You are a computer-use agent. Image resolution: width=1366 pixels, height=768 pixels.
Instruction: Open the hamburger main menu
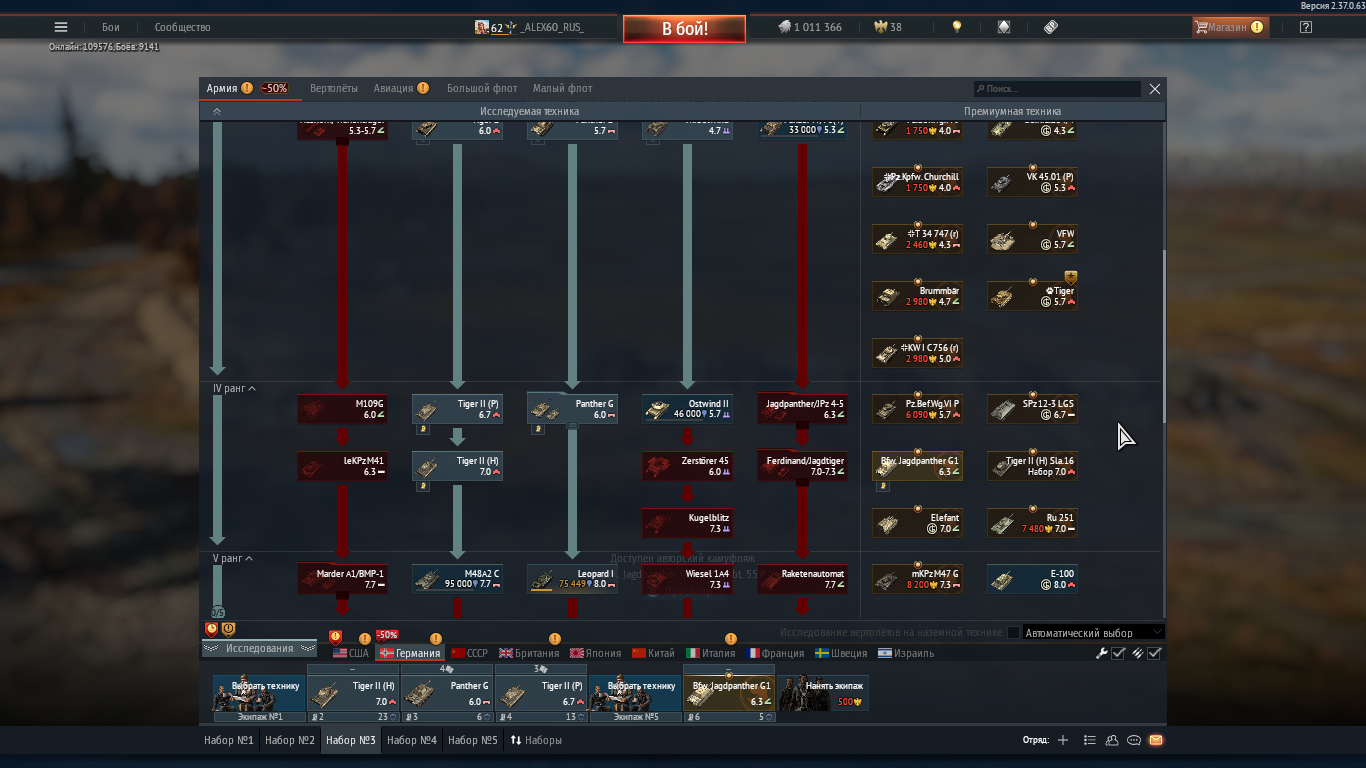tap(61, 27)
